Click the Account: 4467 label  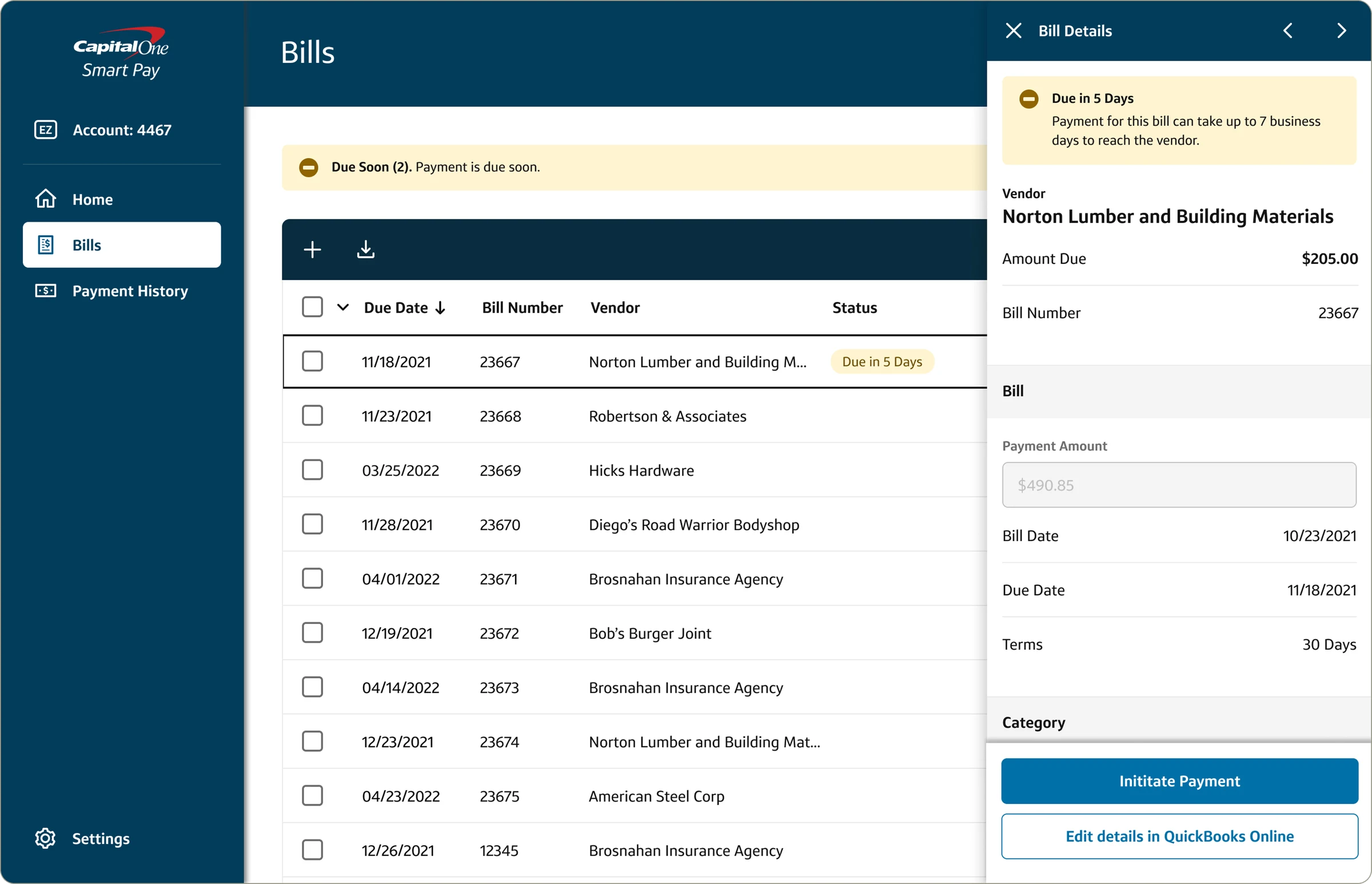tap(122, 130)
